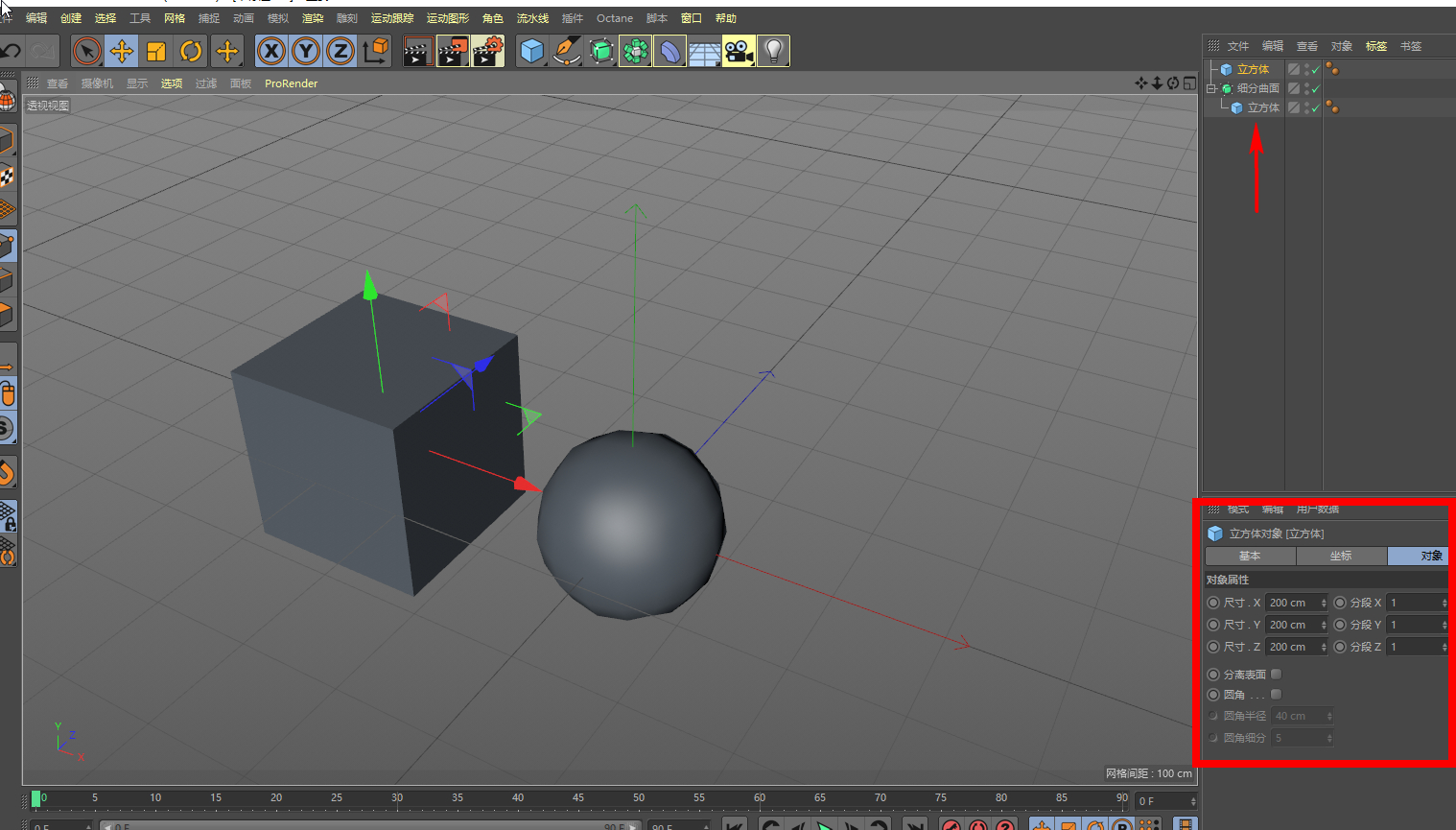Toggle green check on 细分曲面 row
The width and height of the screenshot is (1456, 830).
click(1316, 88)
